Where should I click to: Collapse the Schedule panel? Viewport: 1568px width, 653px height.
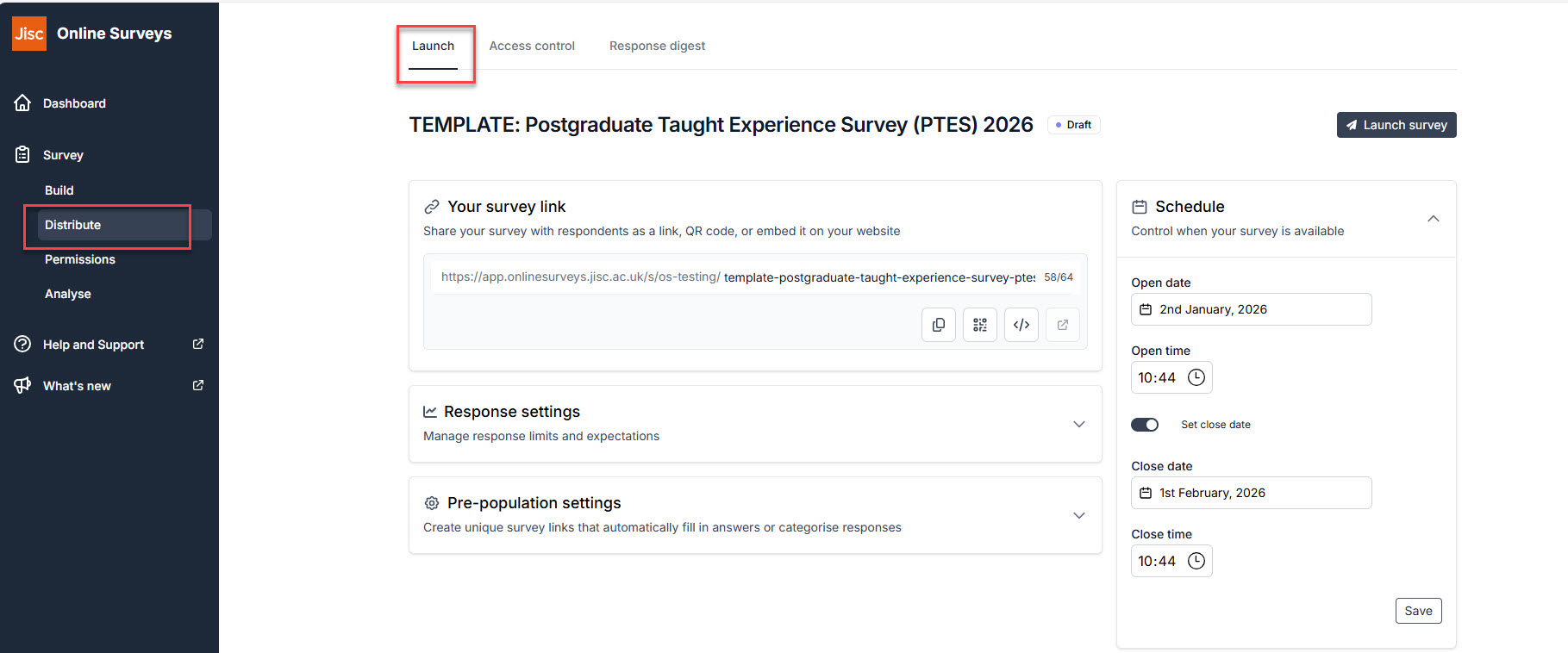coord(1433,219)
